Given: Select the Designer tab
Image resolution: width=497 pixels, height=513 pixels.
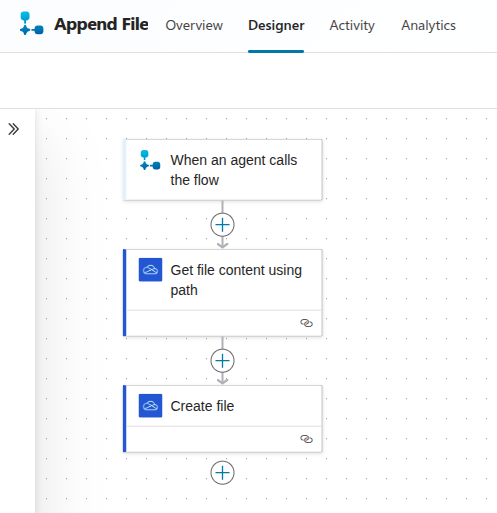Looking at the screenshot, I should coord(276,25).
